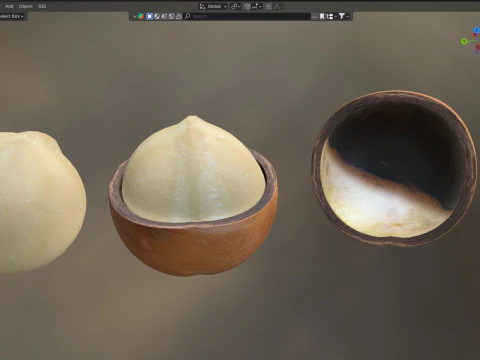This screenshot has height=360, width=480.
Task: Click the checkered texture filter icon
Action: tap(171, 16)
